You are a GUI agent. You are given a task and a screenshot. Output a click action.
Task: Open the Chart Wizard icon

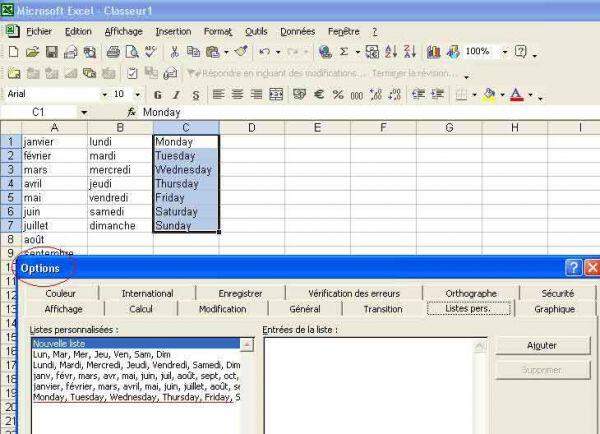tap(434, 52)
